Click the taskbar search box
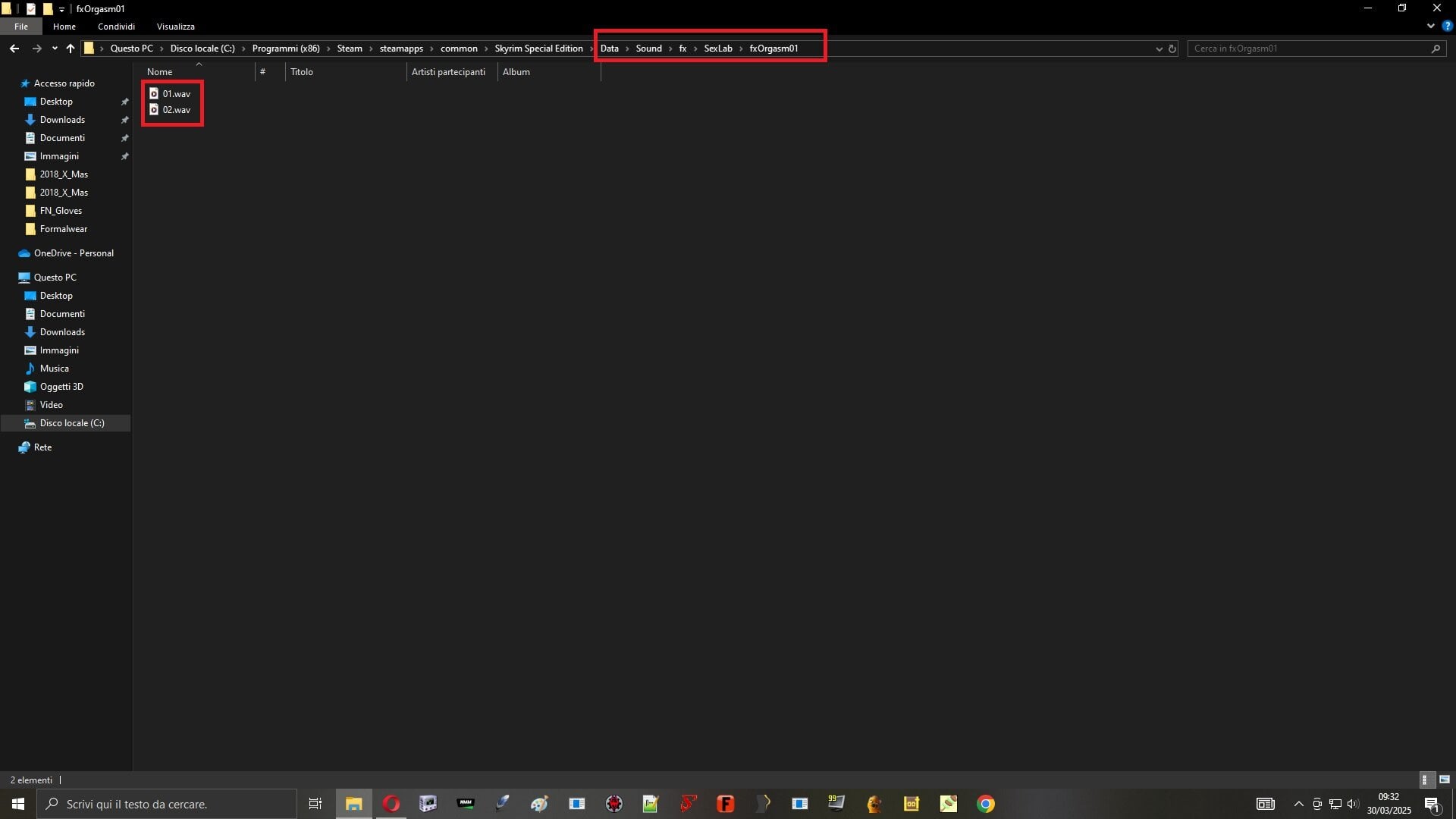The image size is (1456, 819). pos(167,804)
